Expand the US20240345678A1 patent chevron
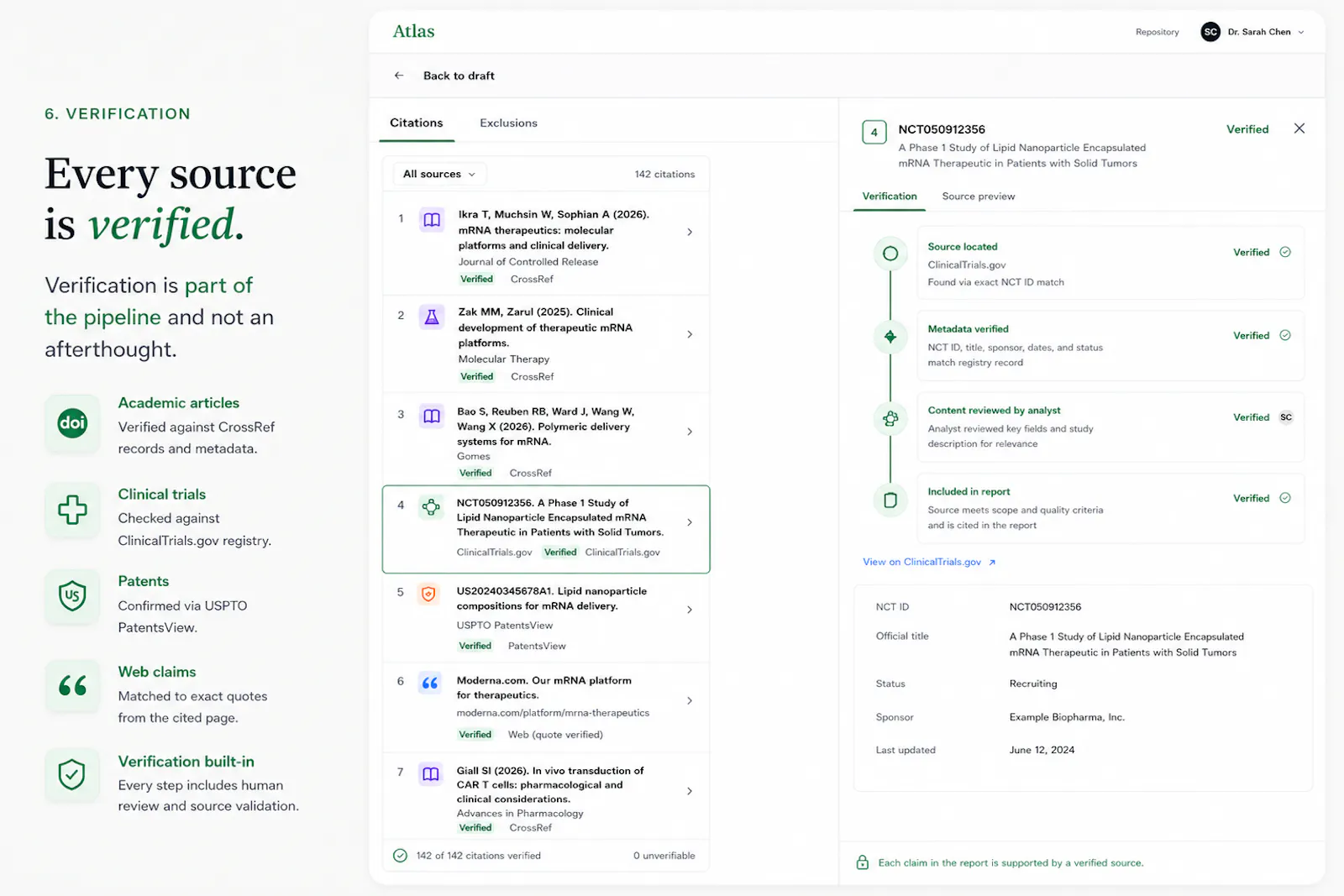Viewport: 1344px width, 896px height. coord(690,610)
